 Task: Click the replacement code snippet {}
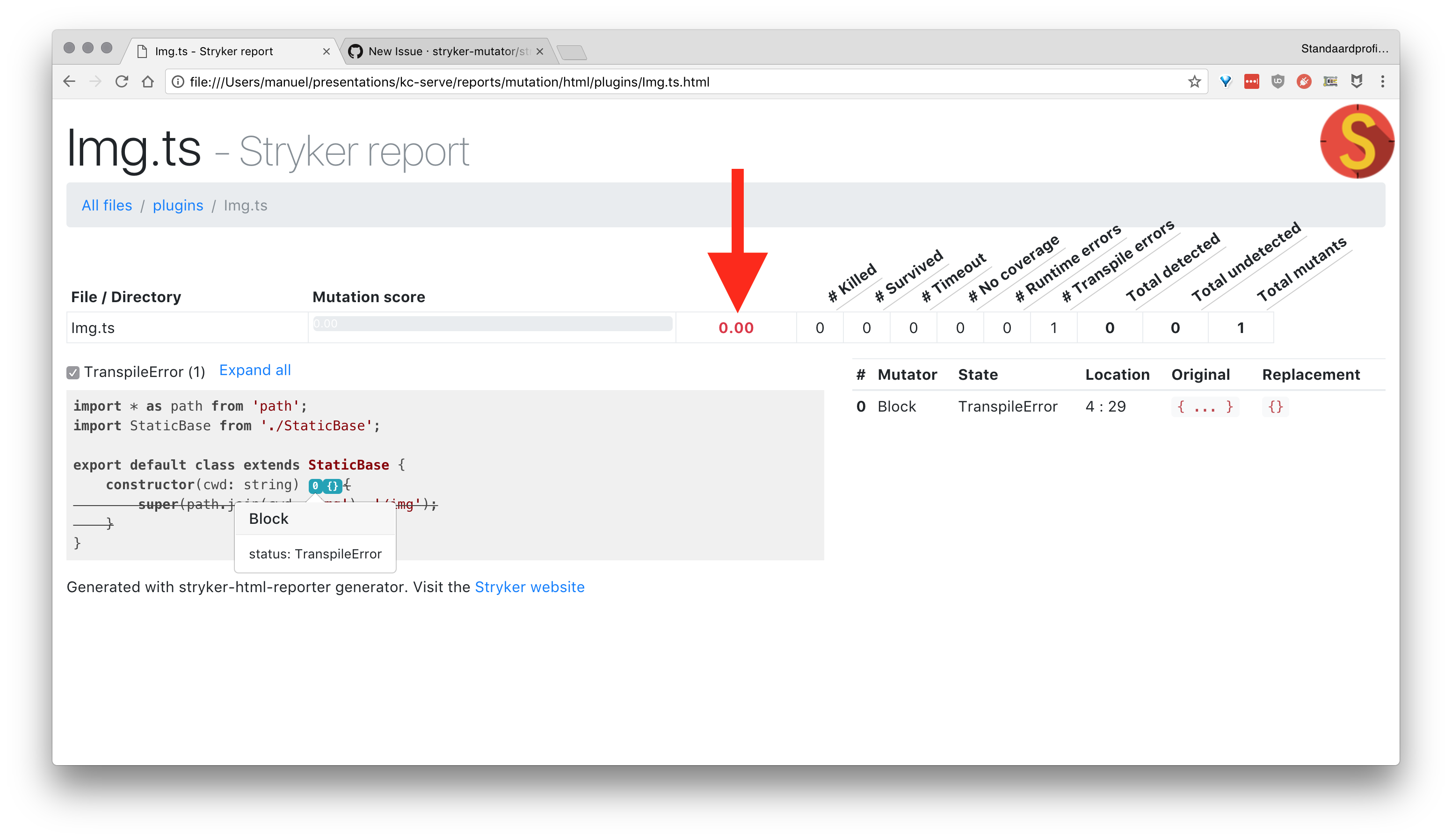[1276, 407]
